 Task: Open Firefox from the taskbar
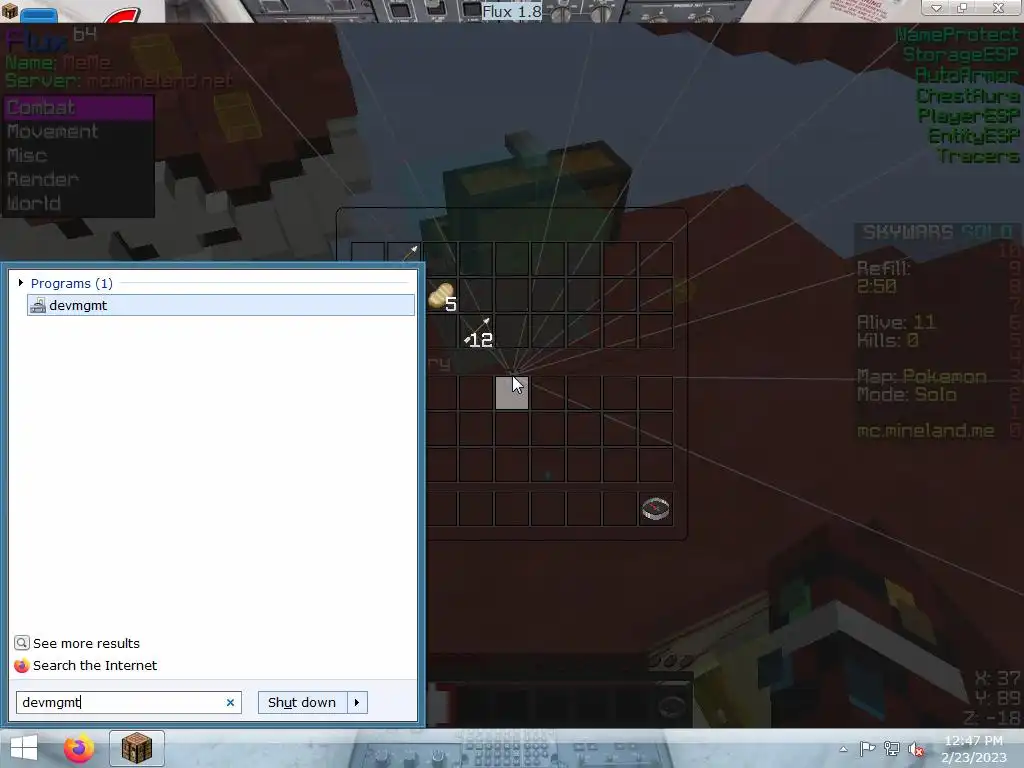(x=78, y=748)
